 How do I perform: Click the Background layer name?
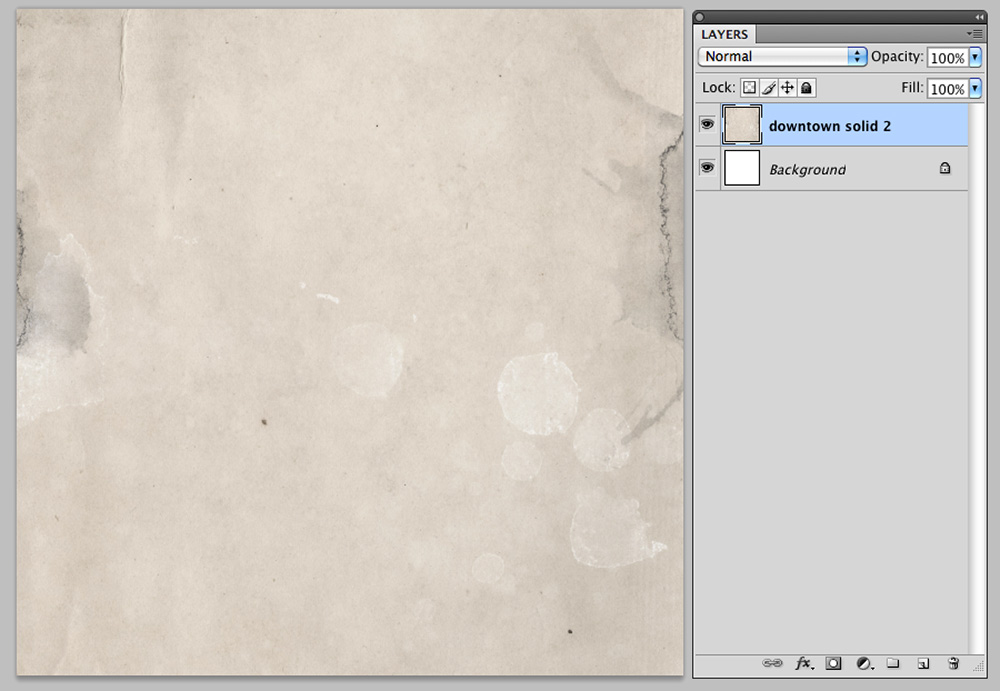[x=807, y=170]
